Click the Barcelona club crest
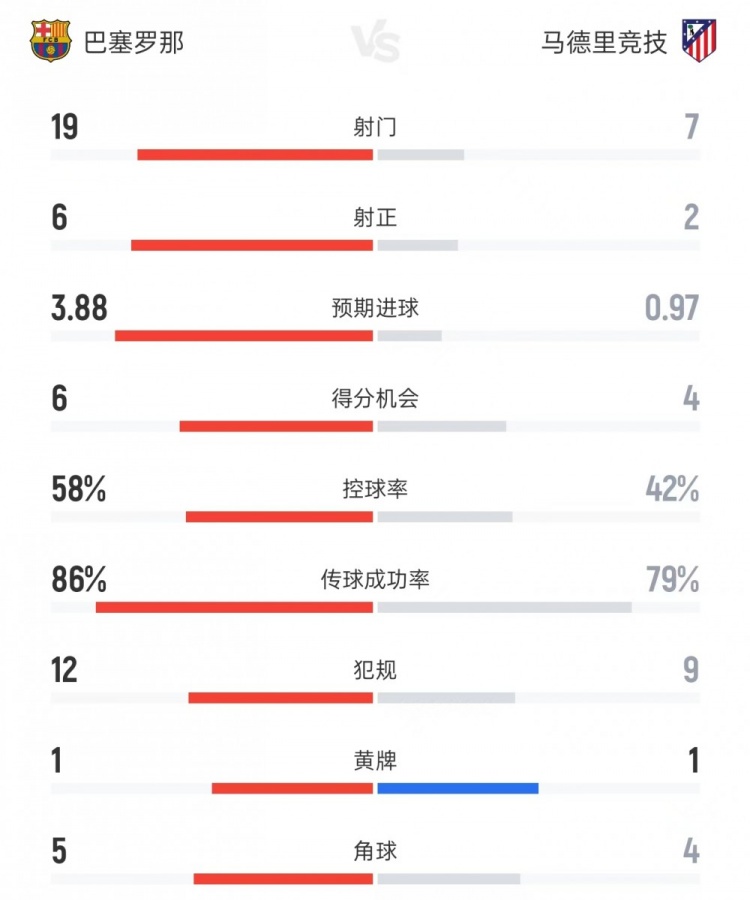750x900 pixels. [x=51, y=42]
